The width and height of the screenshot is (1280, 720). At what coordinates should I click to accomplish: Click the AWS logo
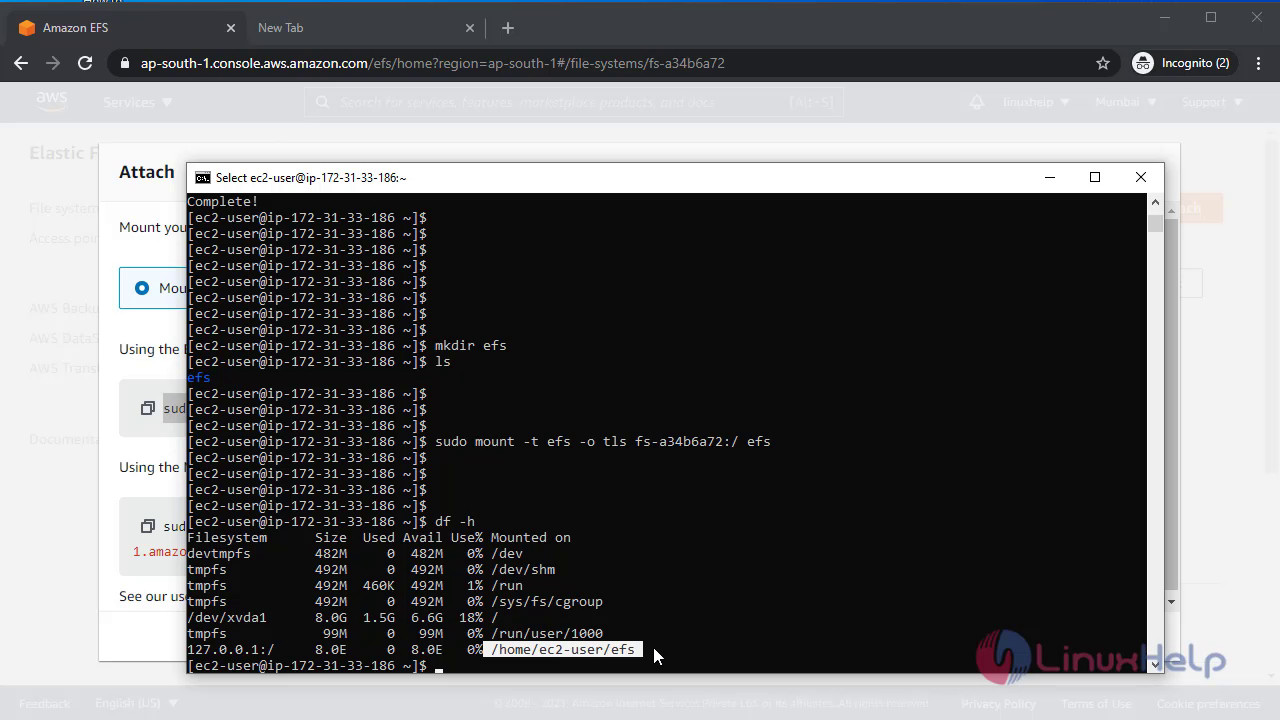[52, 101]
